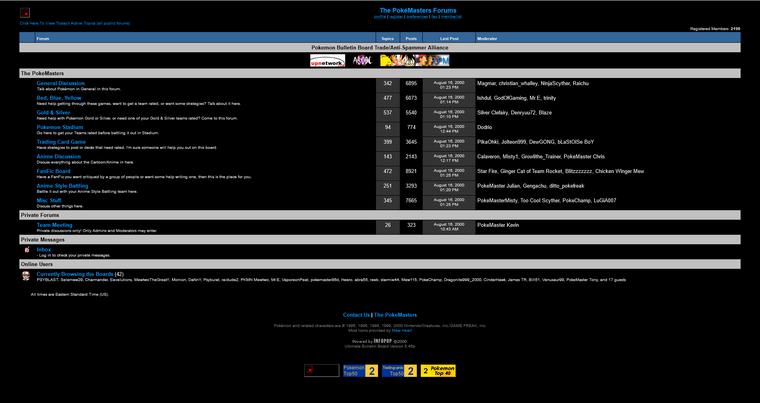The image size is (760, 403).
Task: Open the purple graffiti-style banner logo
Action: 362,60
